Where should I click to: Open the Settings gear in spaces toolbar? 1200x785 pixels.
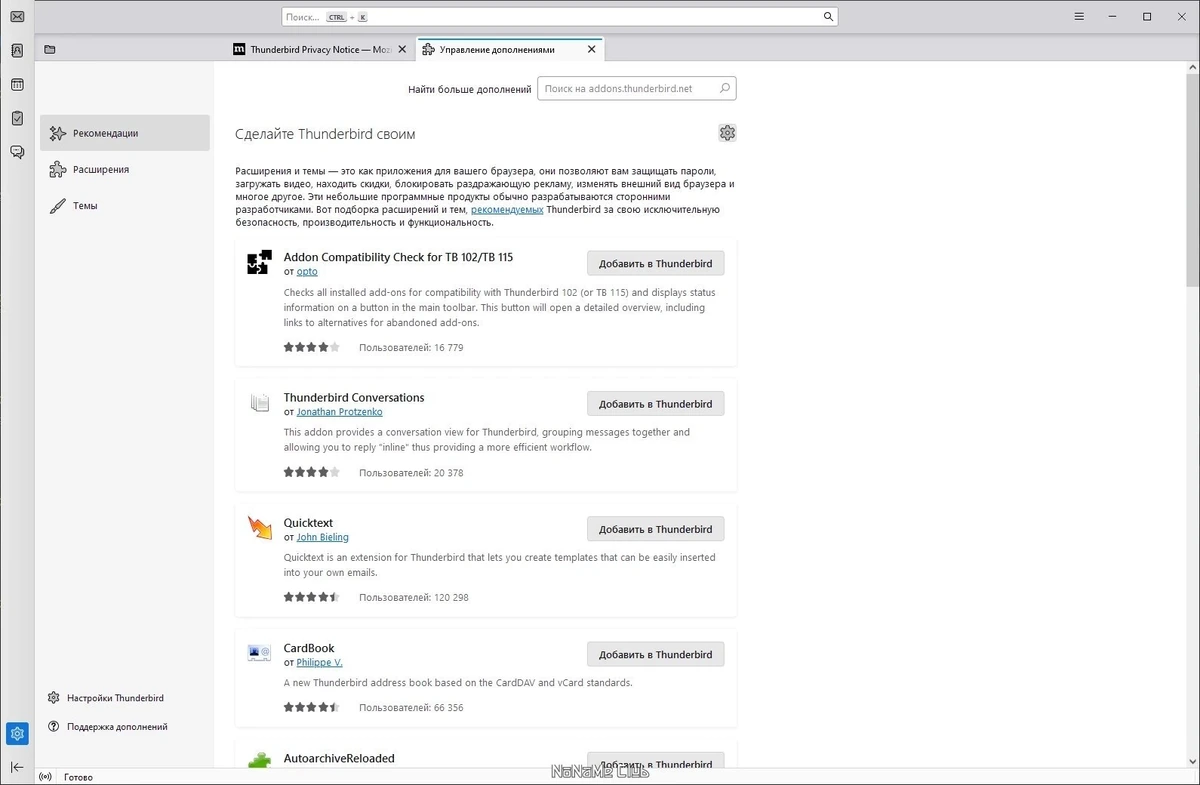pos(17,734)
